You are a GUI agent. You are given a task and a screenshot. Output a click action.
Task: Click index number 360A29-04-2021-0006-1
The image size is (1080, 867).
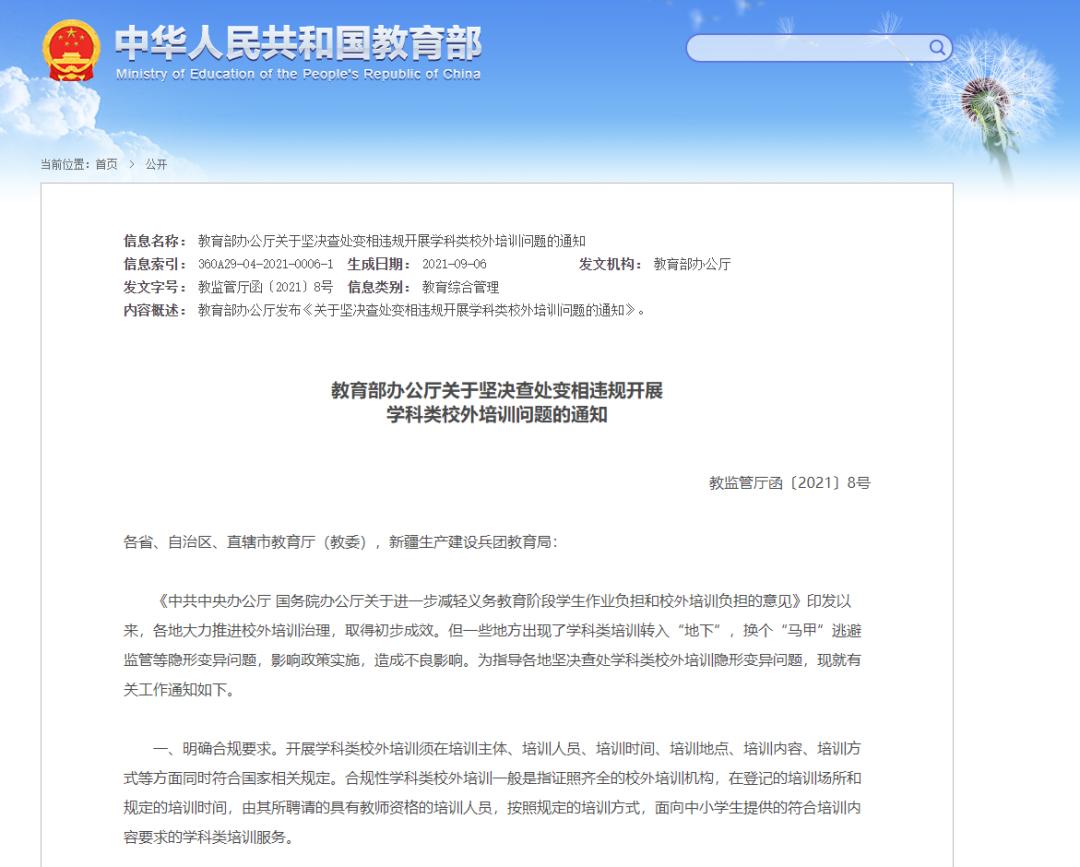(265, 264)
